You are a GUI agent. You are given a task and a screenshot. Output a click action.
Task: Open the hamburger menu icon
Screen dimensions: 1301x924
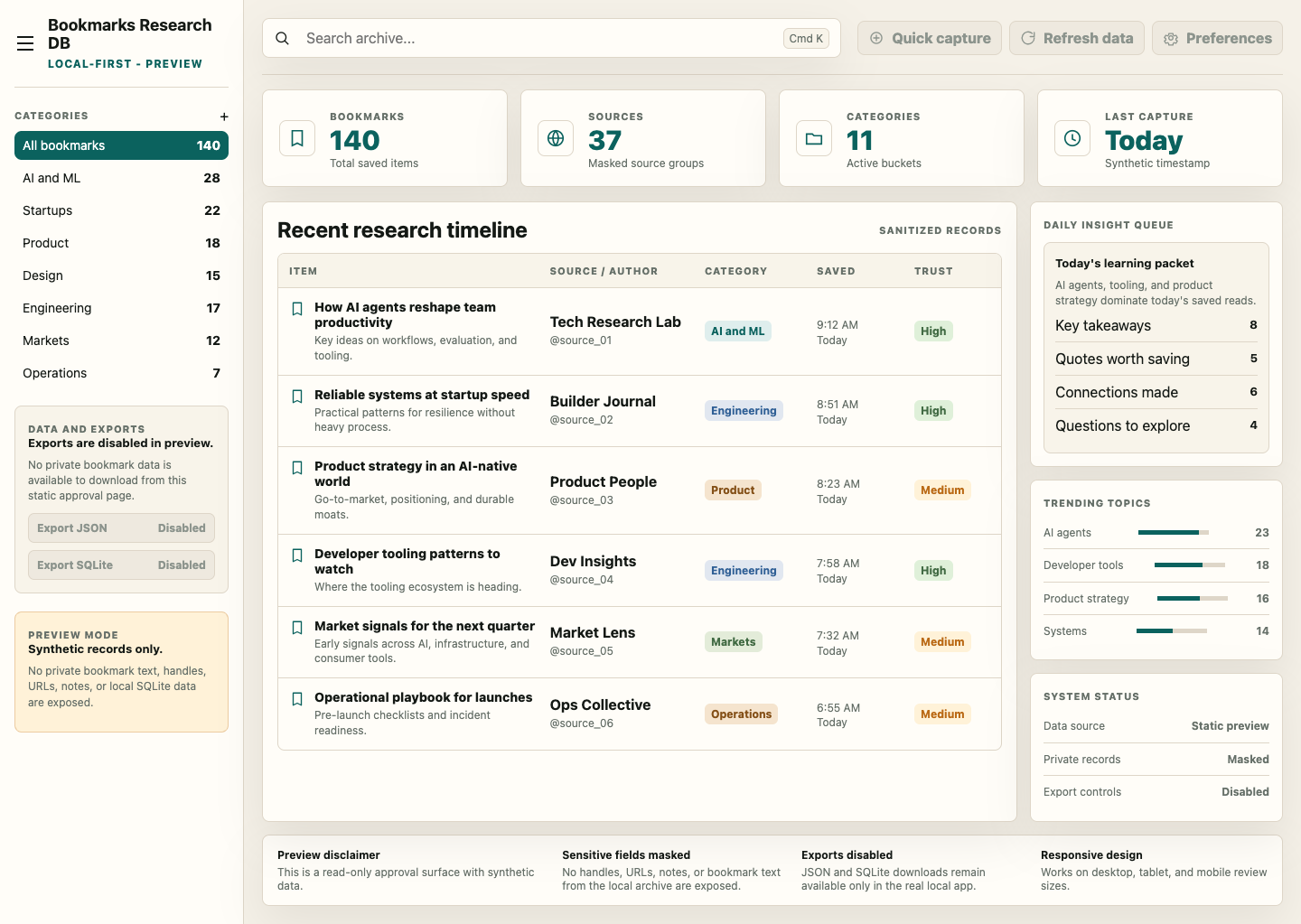(25, 43)
